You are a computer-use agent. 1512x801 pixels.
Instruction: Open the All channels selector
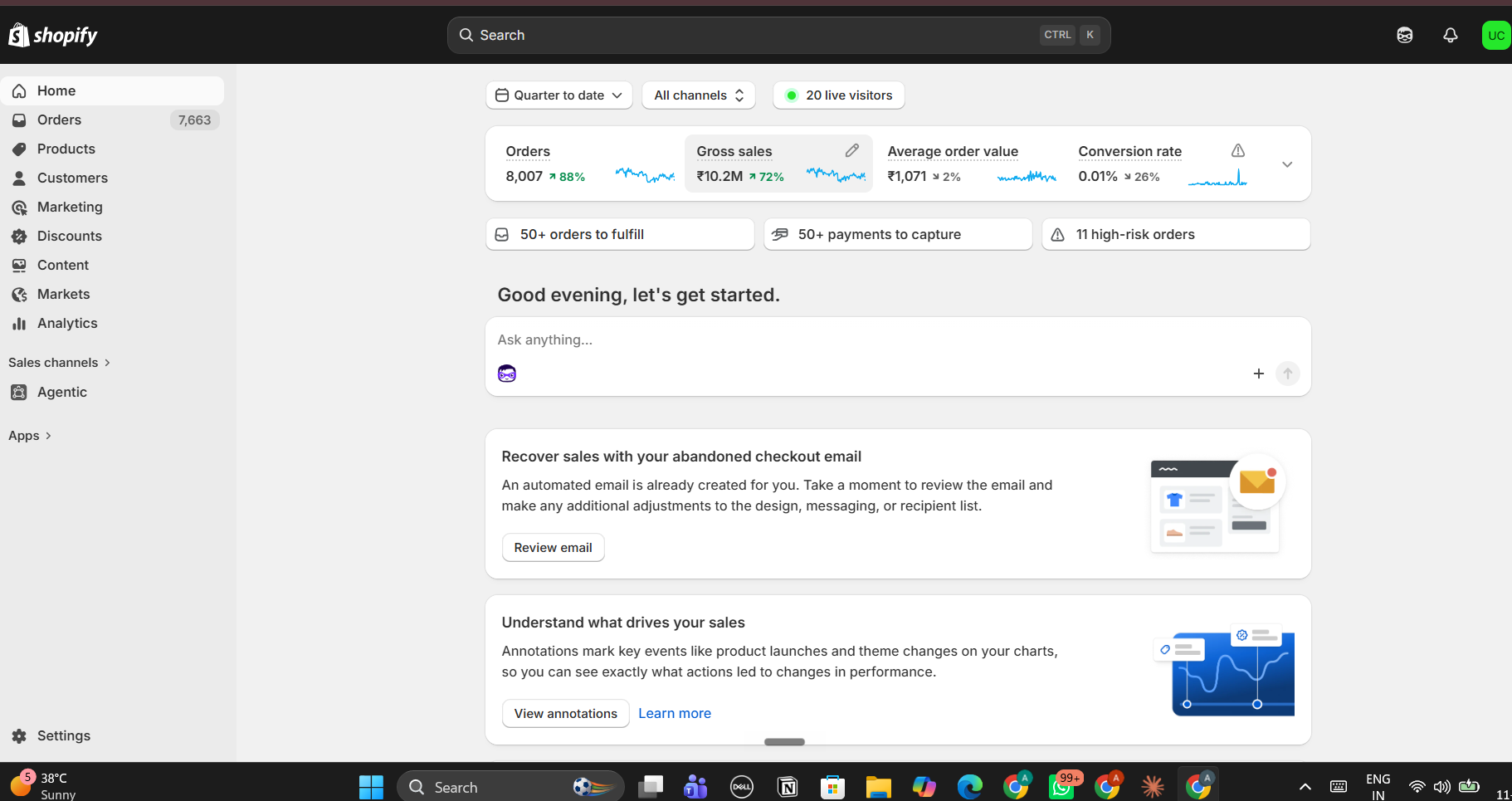(x=699, y=95)
